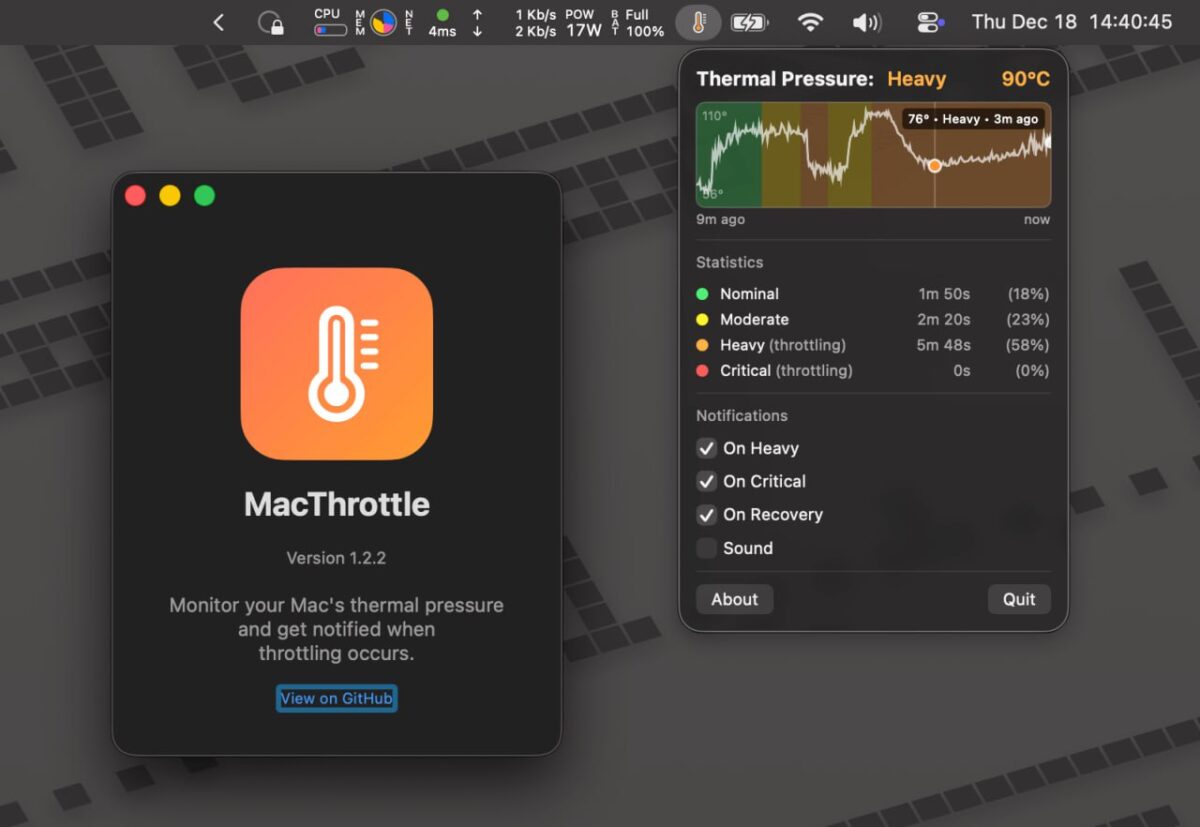Enable the Sound notification option
The image size is (1200, 827).
click(707, 548)
